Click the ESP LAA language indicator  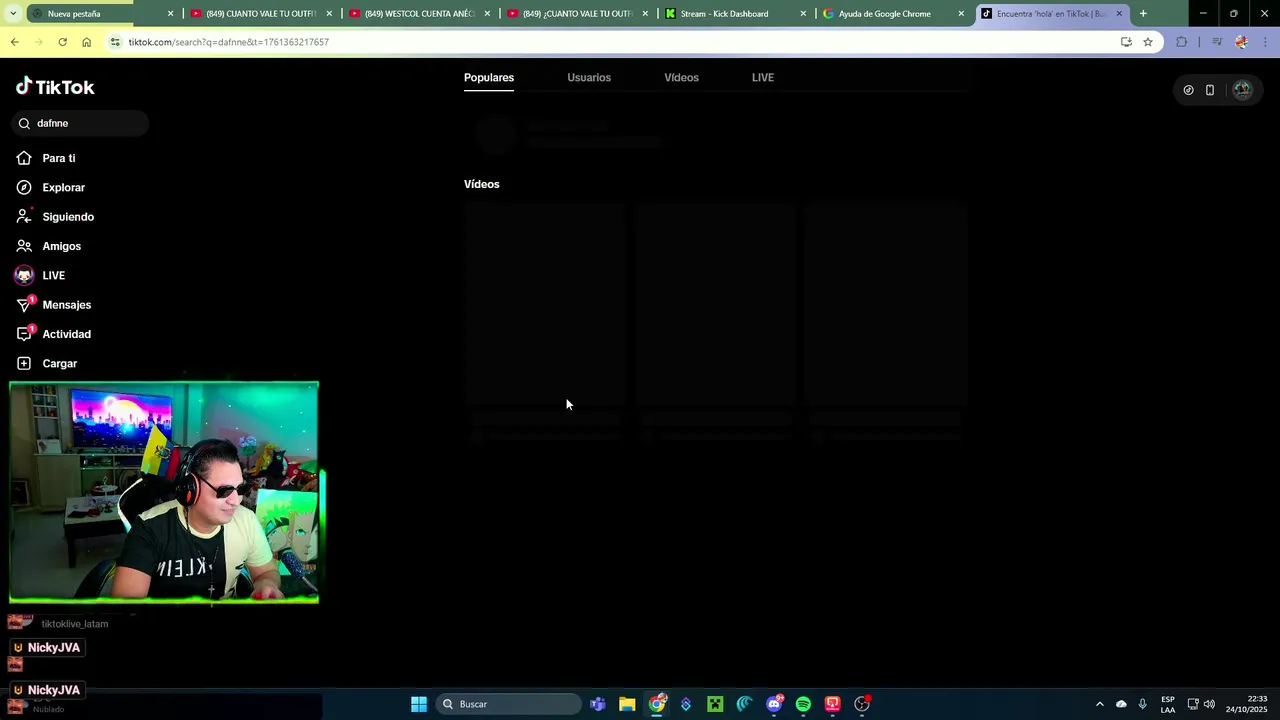[1168, 704]
